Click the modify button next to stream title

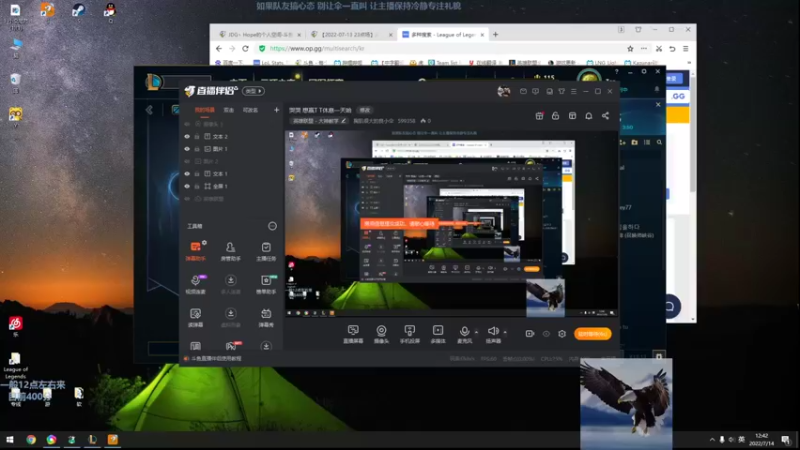pyautogui.click(x=364, y=110)
